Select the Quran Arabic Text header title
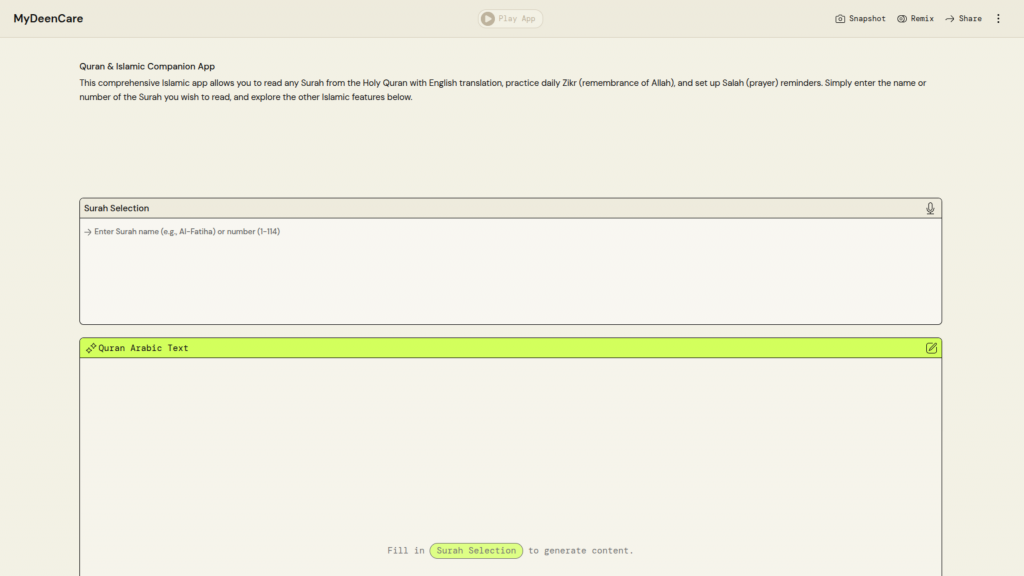Image resolution: width=1024 pixels, height=576 pixels. (143, 348)
